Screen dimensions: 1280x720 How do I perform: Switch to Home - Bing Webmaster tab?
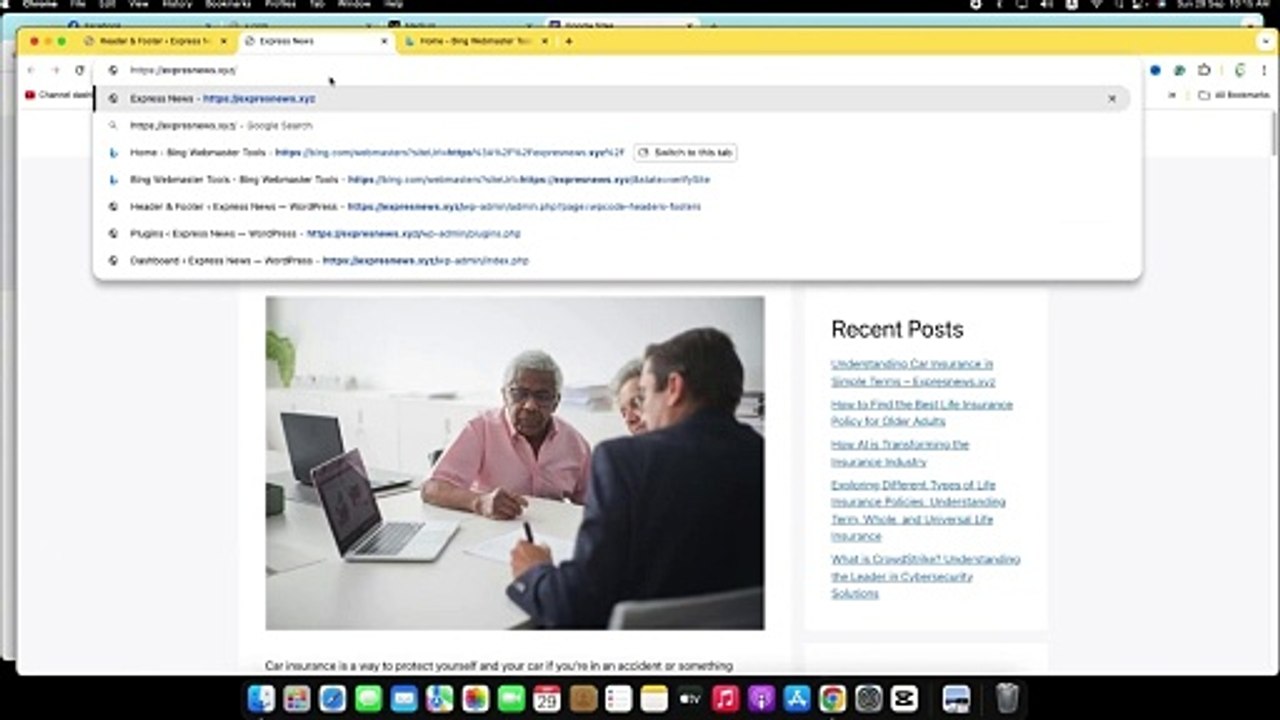tap(470, 41)
